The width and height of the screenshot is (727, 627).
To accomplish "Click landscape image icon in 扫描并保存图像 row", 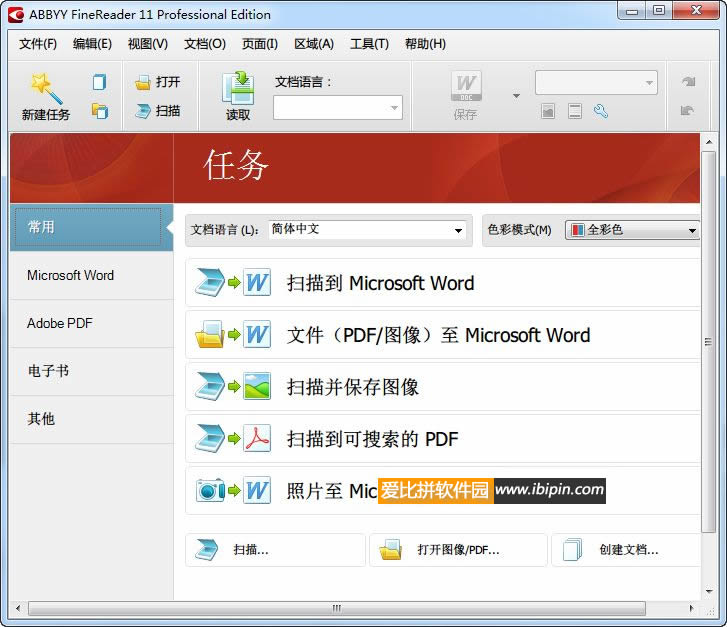I will pyautogui.click(x=257, y=386).
